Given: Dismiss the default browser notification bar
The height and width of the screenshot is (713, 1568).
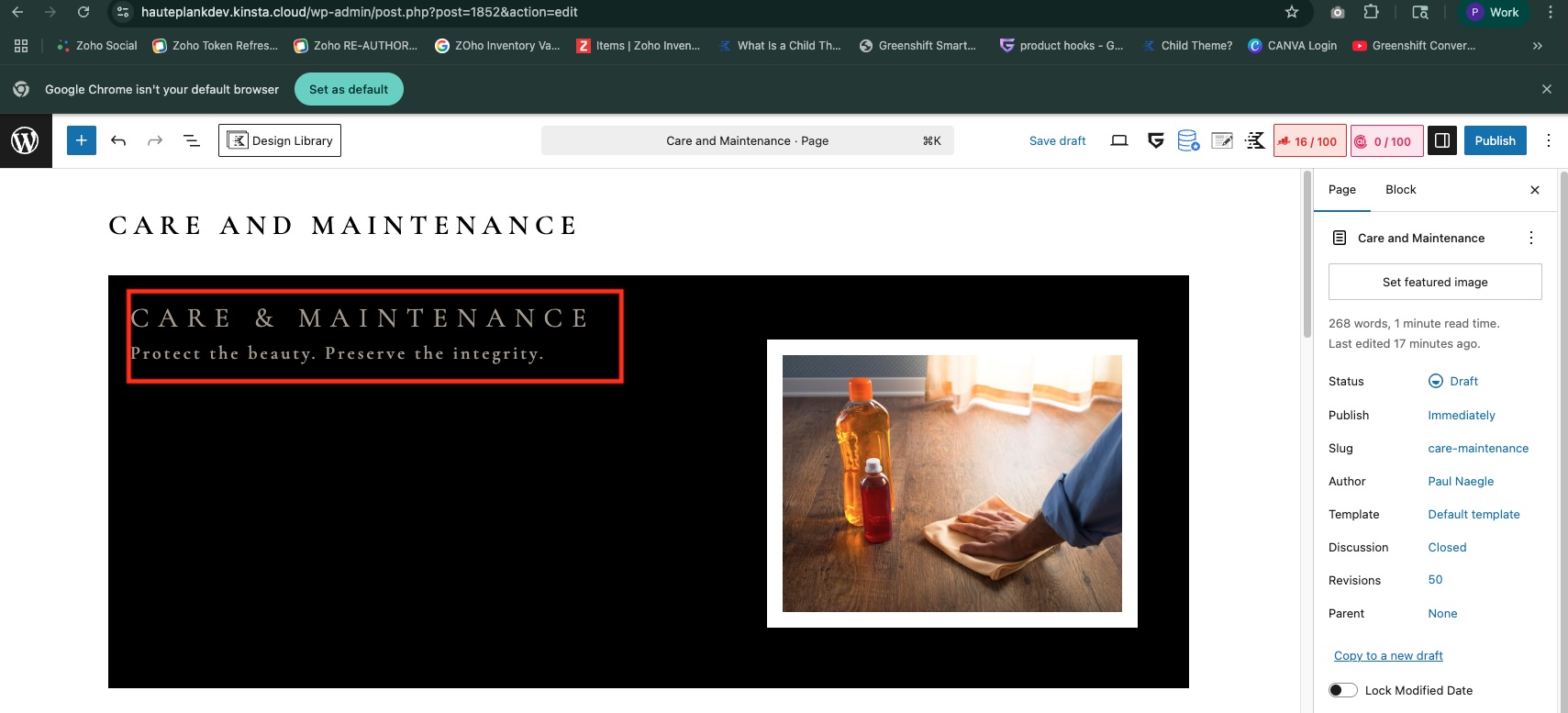Looking at the screenshot, I should [x=1547, y=89].
